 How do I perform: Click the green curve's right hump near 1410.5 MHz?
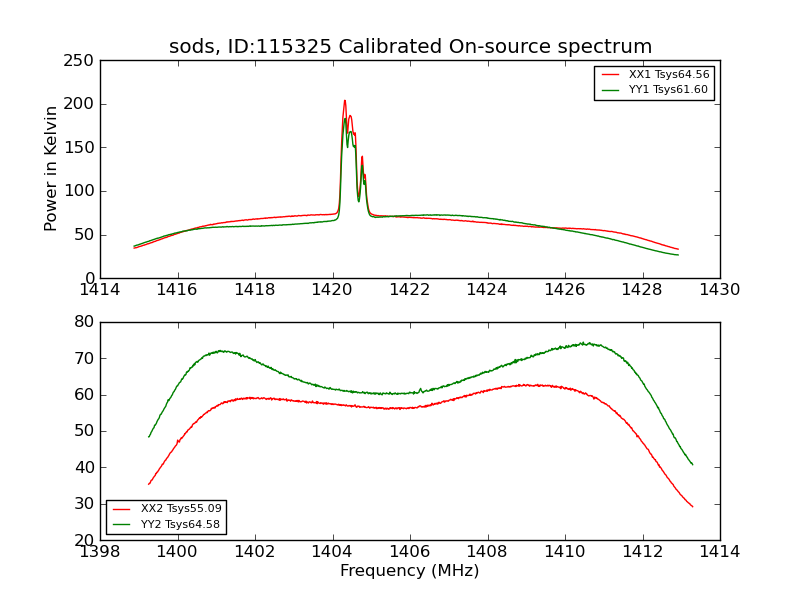coord(588,344)
